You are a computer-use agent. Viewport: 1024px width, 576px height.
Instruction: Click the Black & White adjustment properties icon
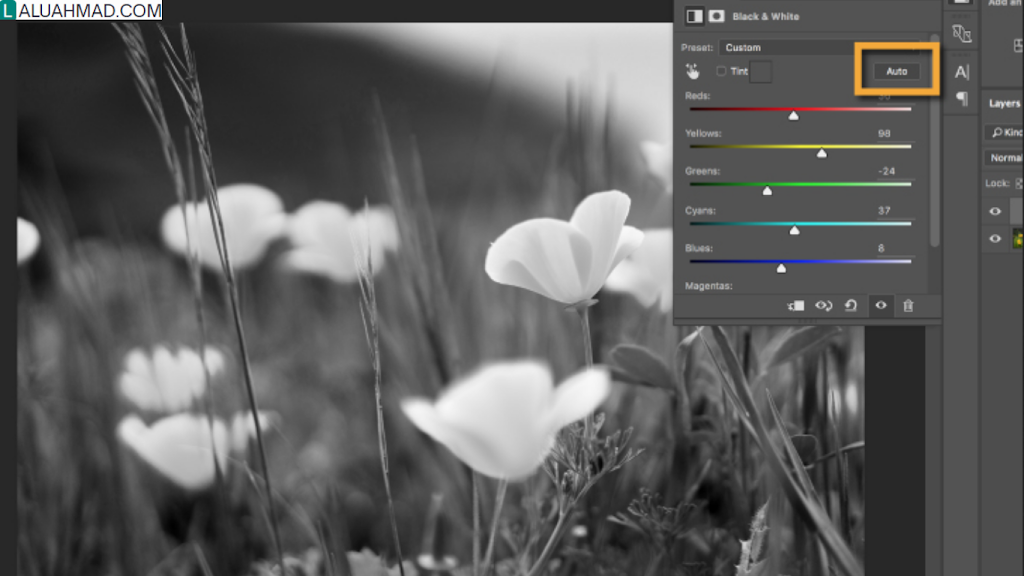tap(694, 16)
